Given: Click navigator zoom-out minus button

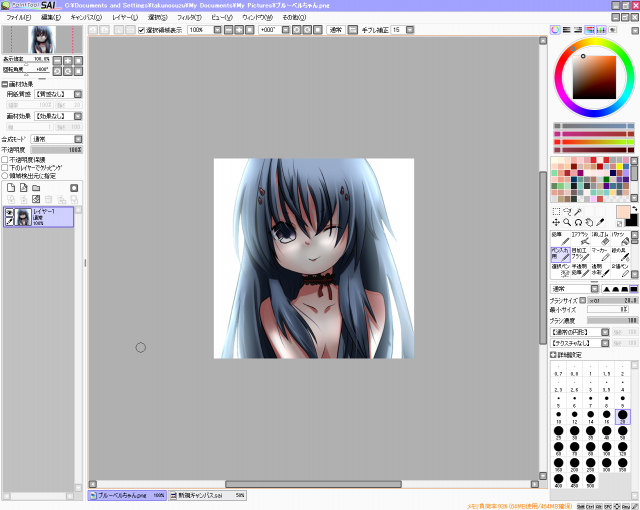Looking at the screenshot, I should (57, 61).
